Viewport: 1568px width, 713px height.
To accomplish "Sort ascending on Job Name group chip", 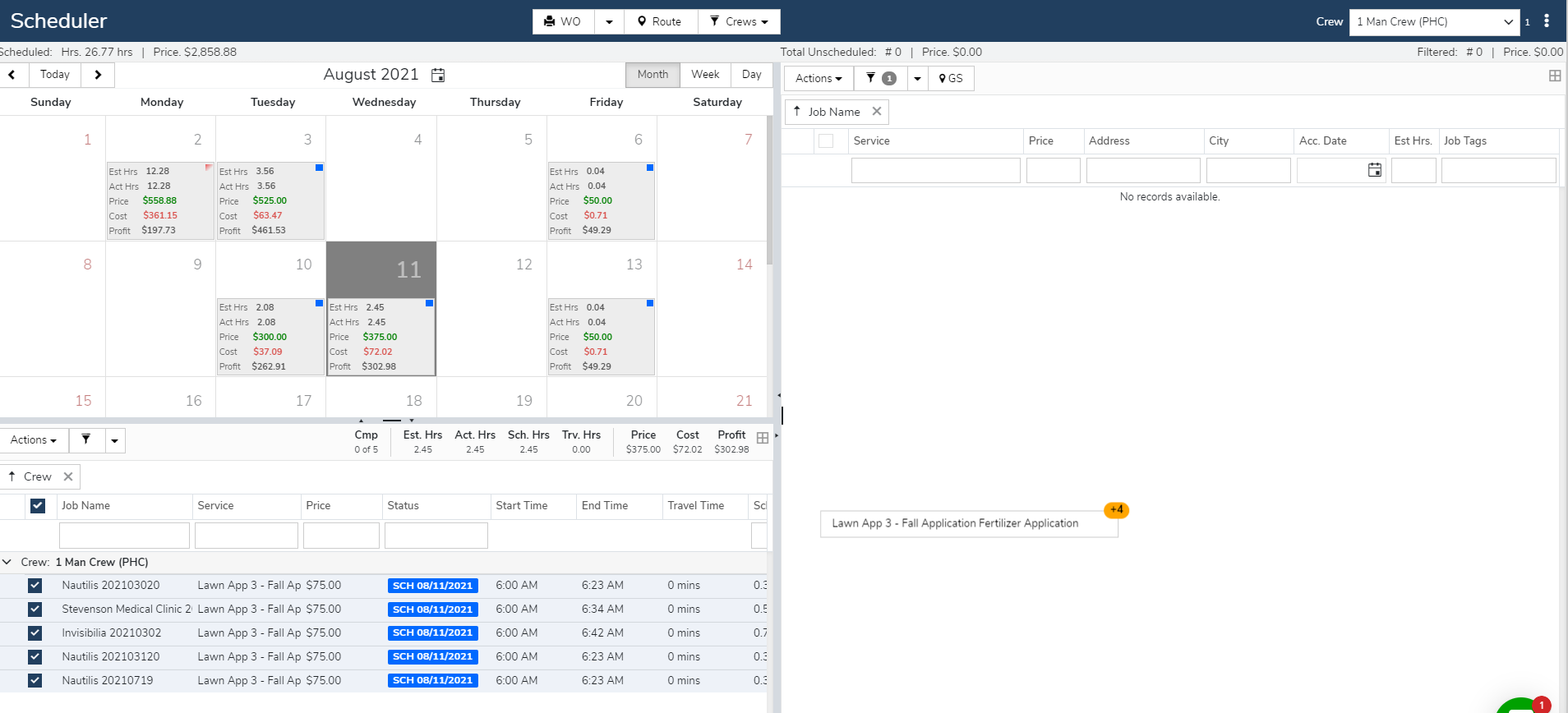I will (797, 111).
